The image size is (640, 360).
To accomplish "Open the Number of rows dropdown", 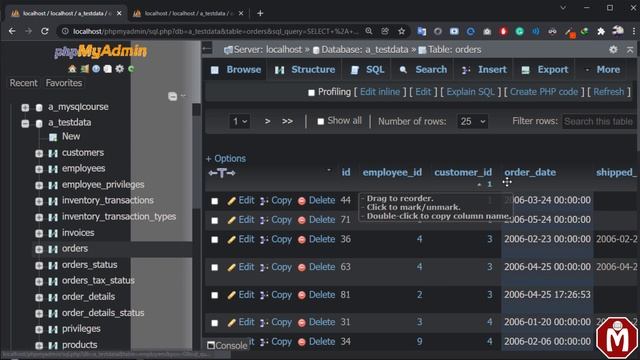I will pos(472,121).
